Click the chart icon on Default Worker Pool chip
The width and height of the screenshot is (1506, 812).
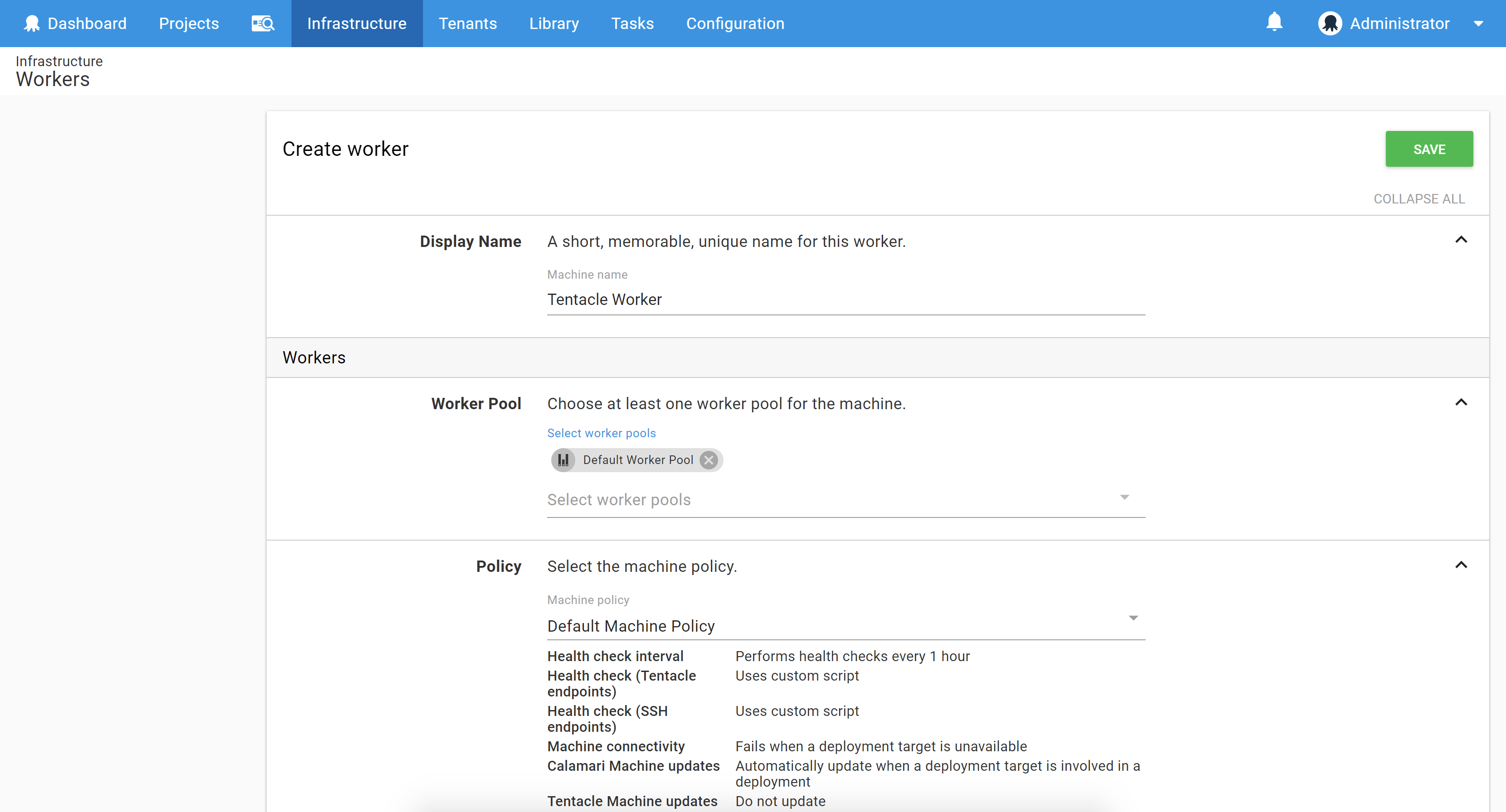click(563, 460)
